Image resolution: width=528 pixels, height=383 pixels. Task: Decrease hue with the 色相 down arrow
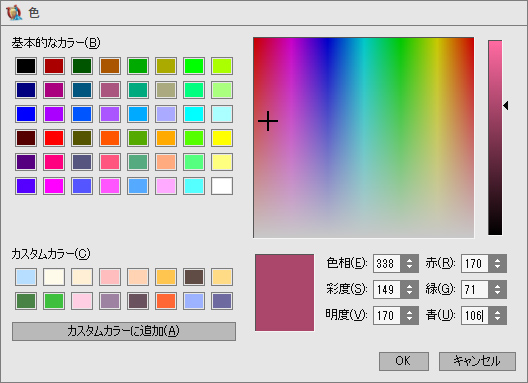click(409, 267)
